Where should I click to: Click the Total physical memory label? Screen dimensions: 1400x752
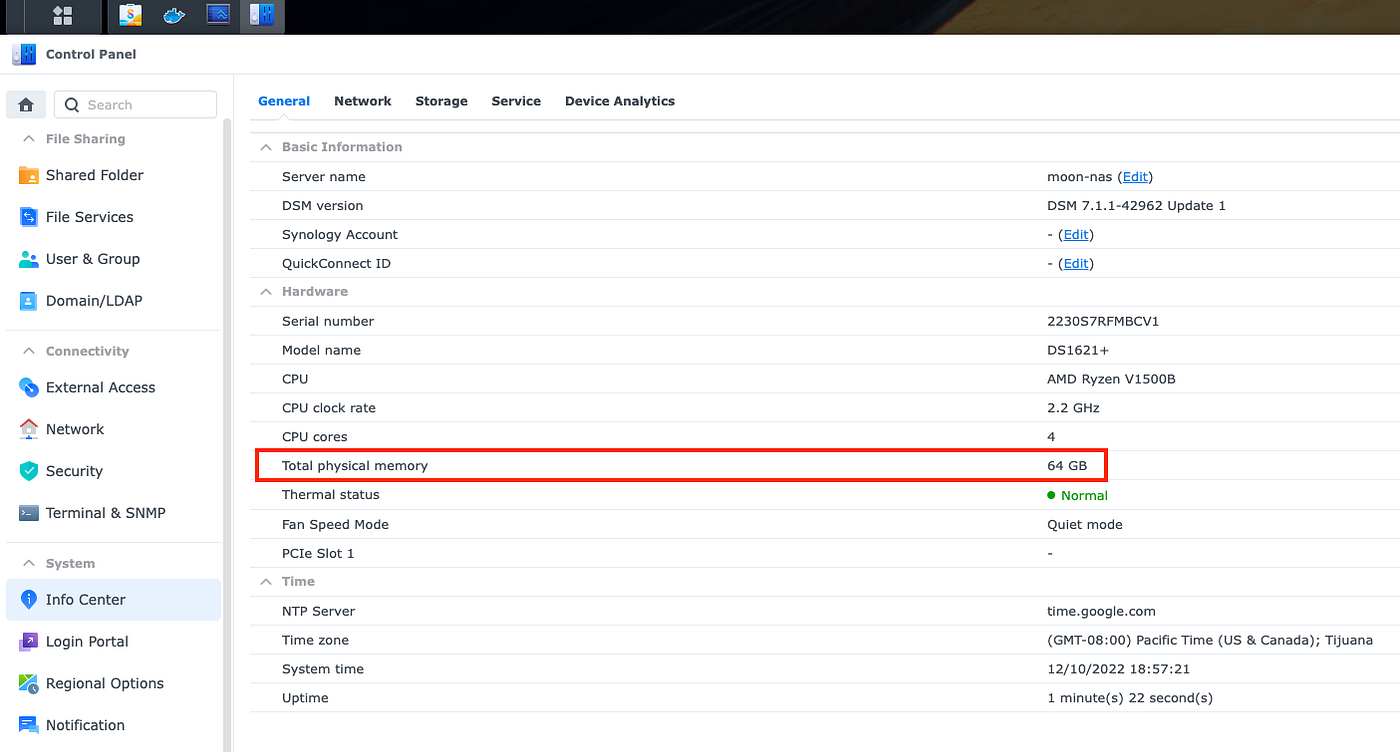click(355, 466)
